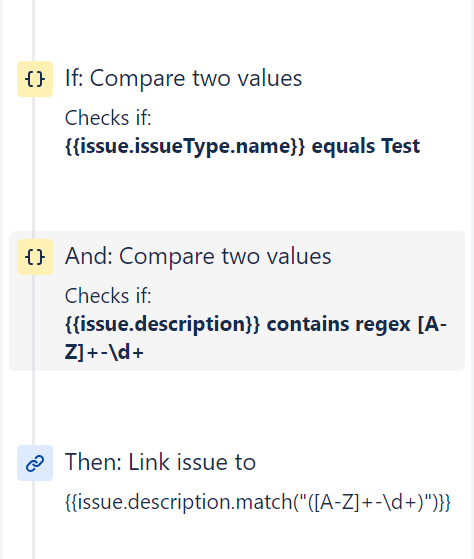Click 'Checks if:' label under And condition
Screen dimensions: 474x559
click(108, 296)
